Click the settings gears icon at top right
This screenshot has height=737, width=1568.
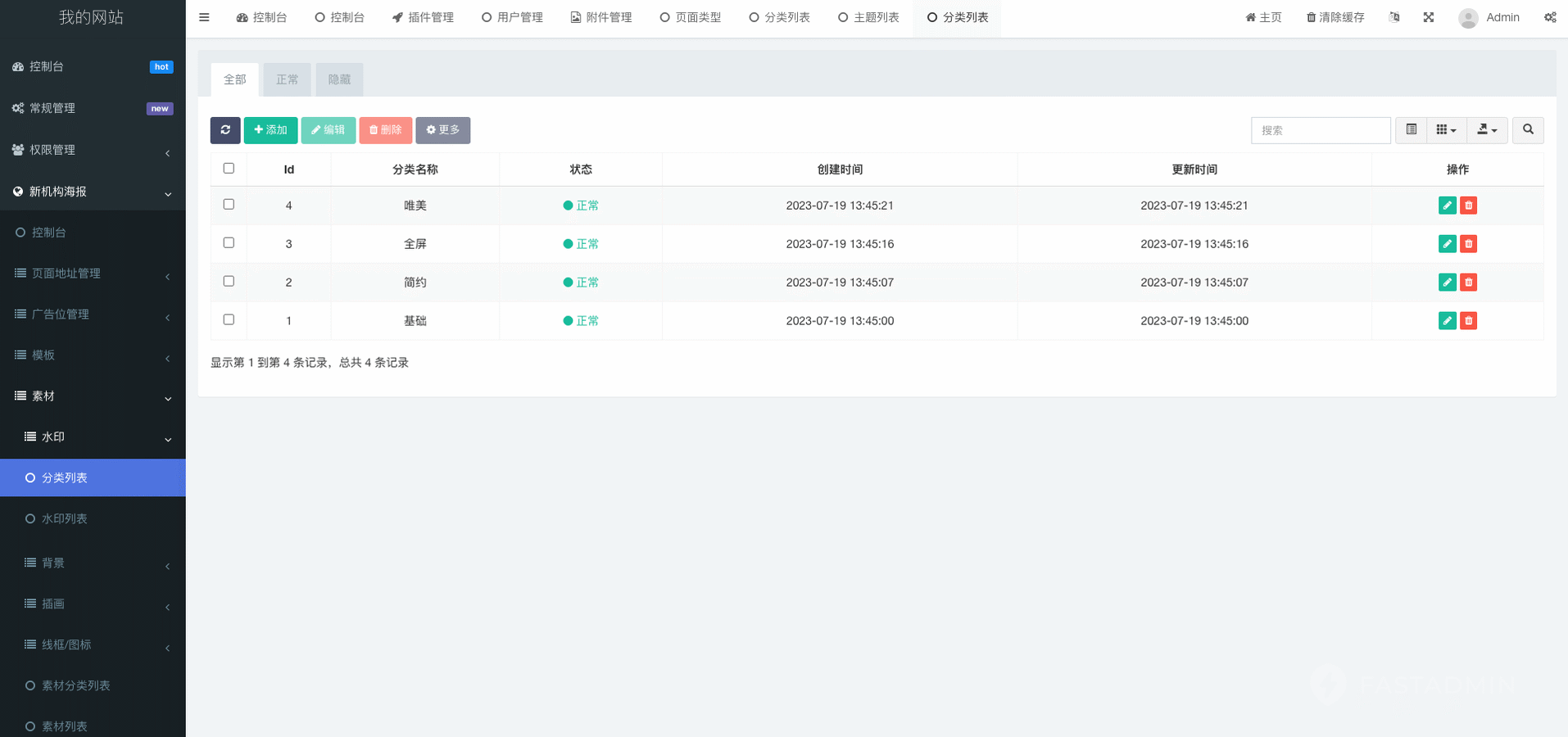click(1550, 17)
